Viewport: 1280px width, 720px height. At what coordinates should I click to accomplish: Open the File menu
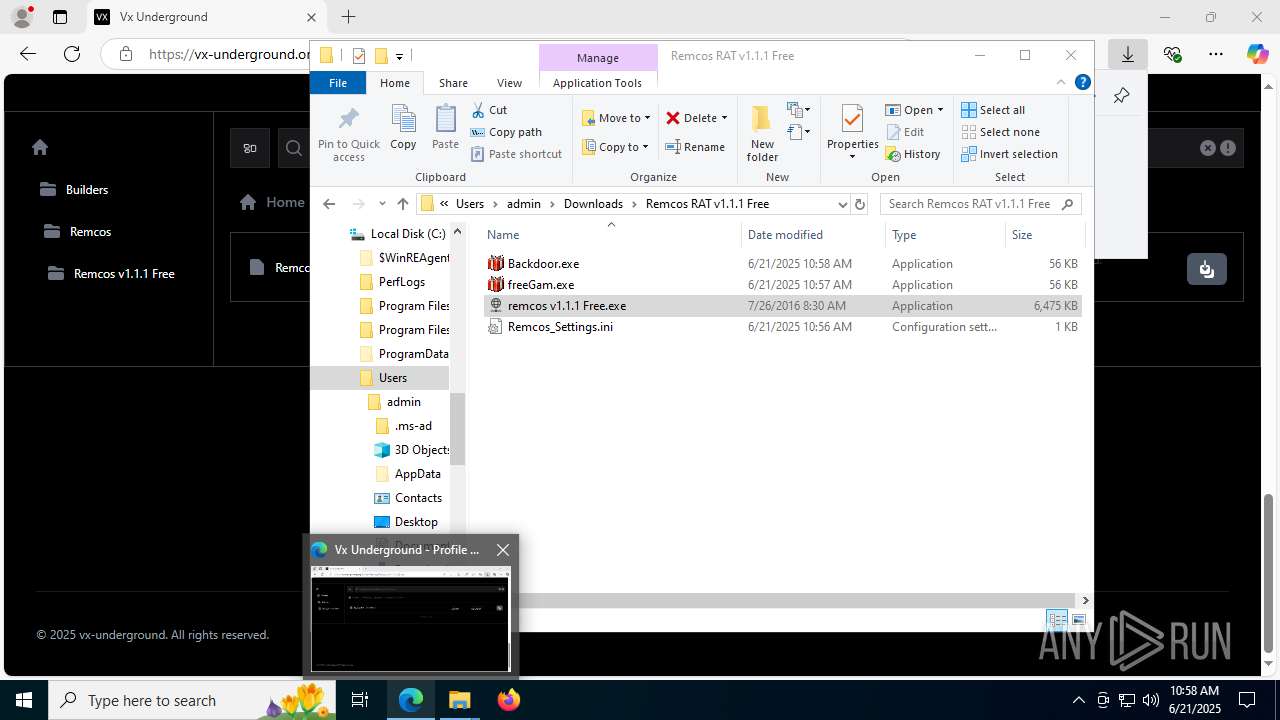(338, 83)
